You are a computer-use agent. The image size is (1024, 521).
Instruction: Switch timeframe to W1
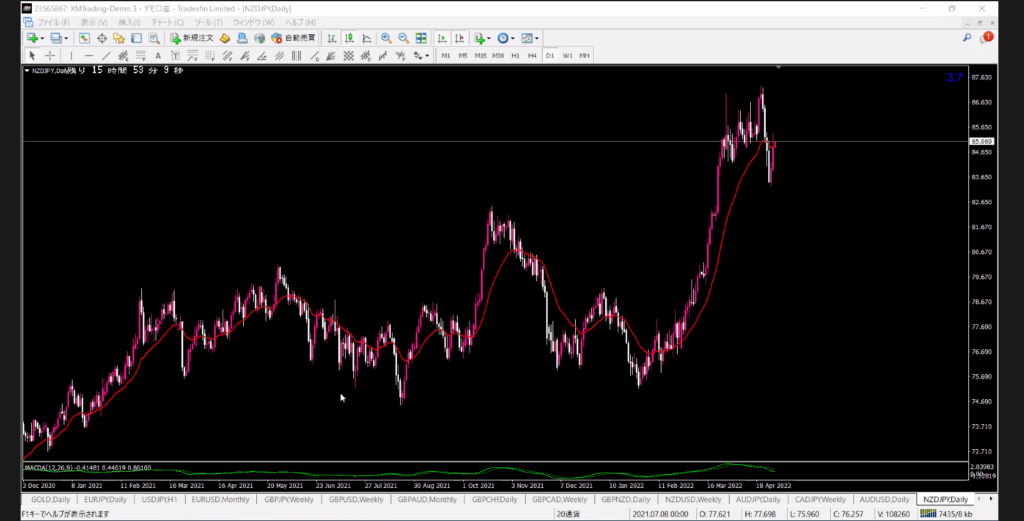(x=568, y=56)
